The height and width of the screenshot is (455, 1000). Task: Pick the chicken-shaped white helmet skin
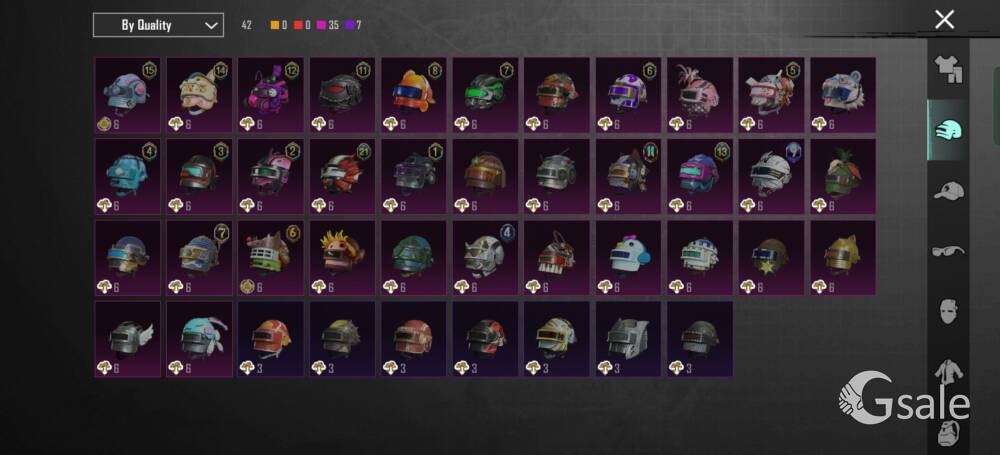(x=629, y=258)
